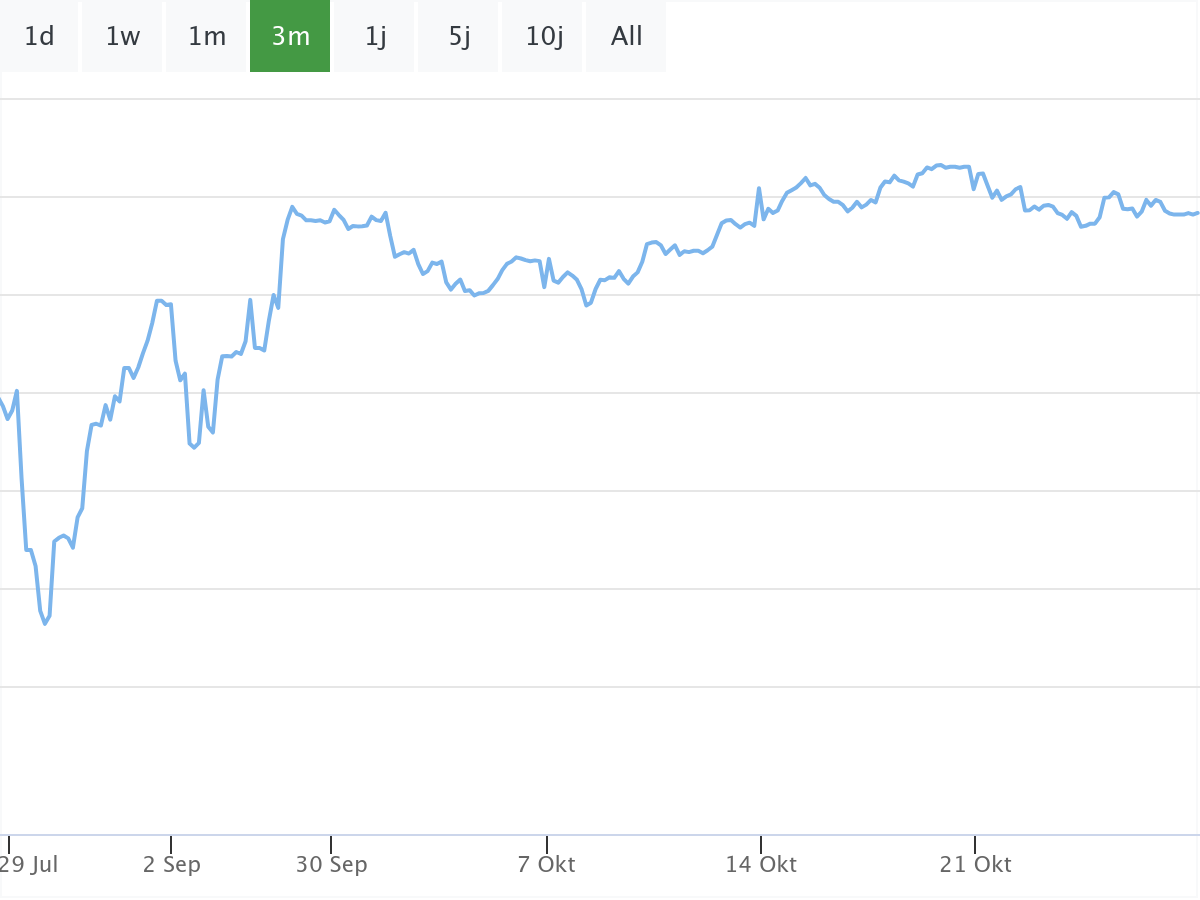Select the 1d time range tab
The image size is (1200, 900).
[x=39, y=37]
